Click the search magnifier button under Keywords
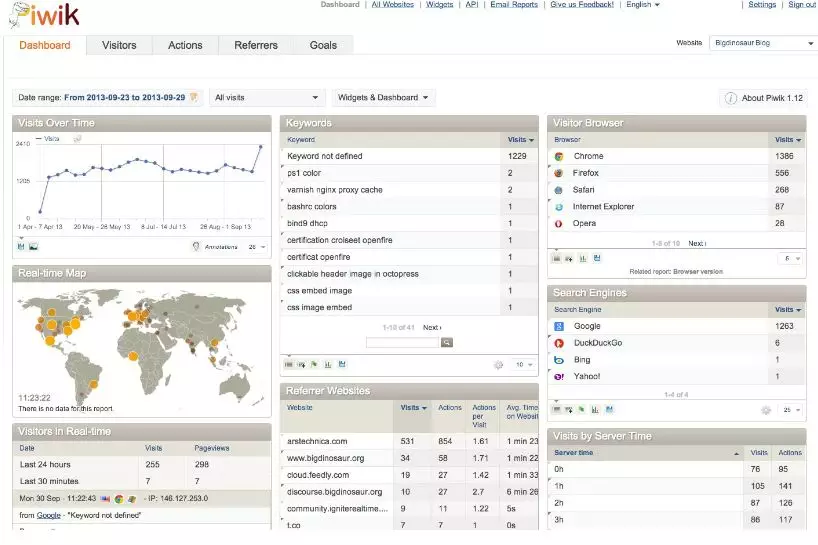This screenshot has height=545, width=818. (x=447, y=342)
